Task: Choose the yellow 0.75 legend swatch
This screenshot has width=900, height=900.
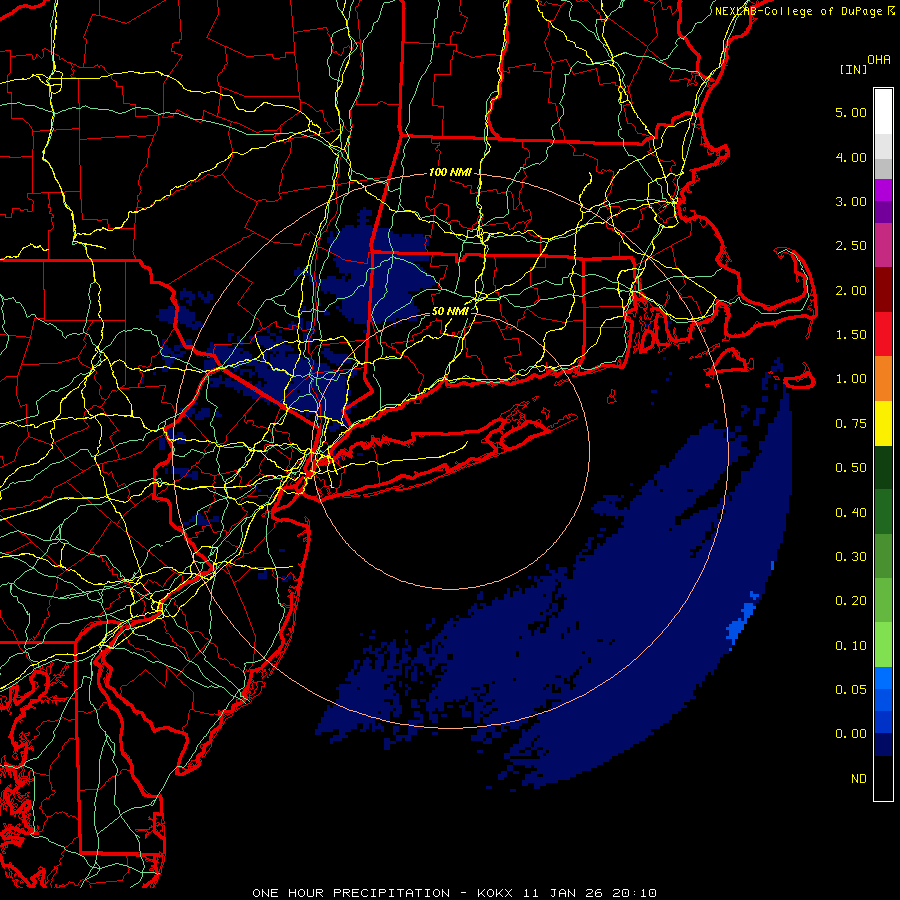Action: [x=883, y=423]
